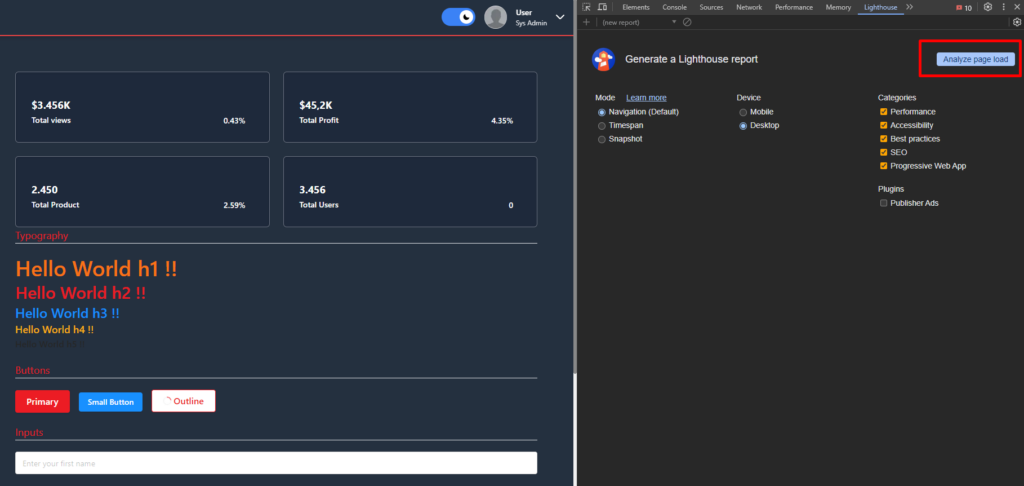This screenshot has width=1024, height=486.
Task: Select the Mobile device radio button
Action: pyautogui.click(x=743, y=112)
